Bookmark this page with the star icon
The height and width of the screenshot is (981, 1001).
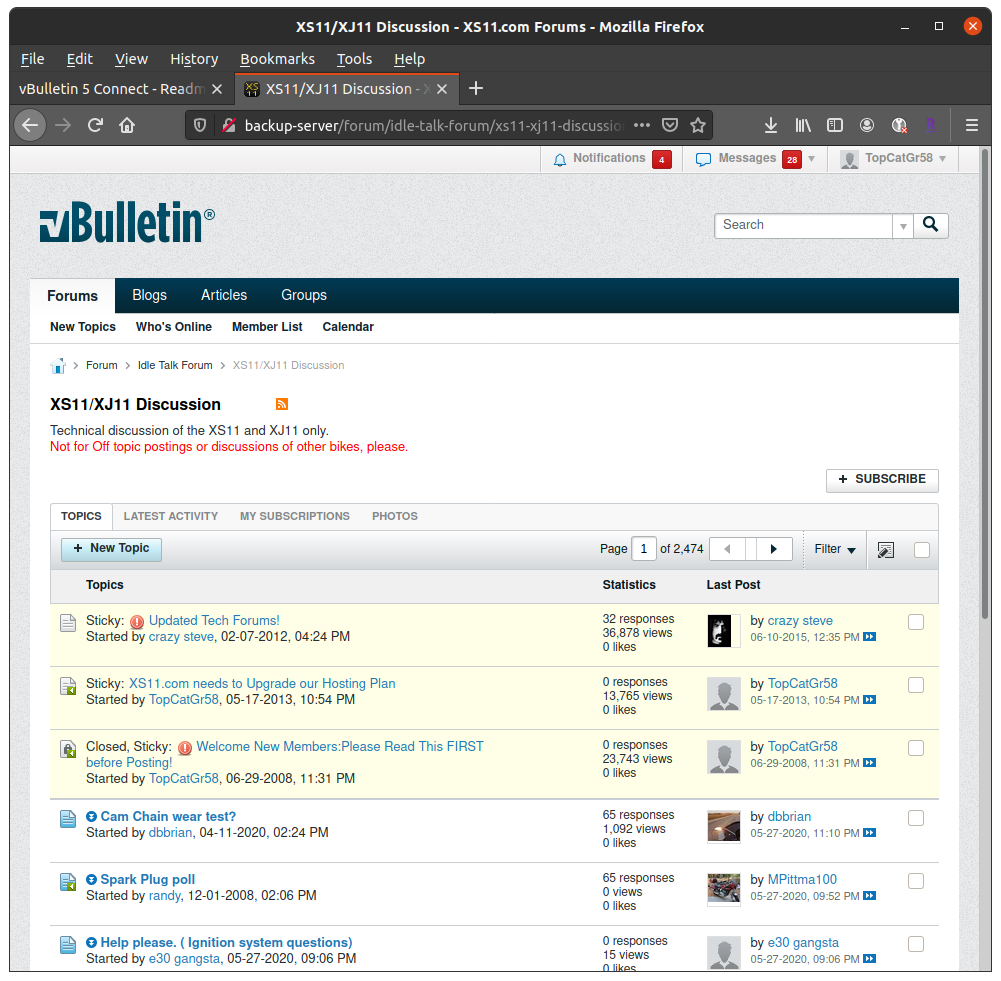point(698,125)
